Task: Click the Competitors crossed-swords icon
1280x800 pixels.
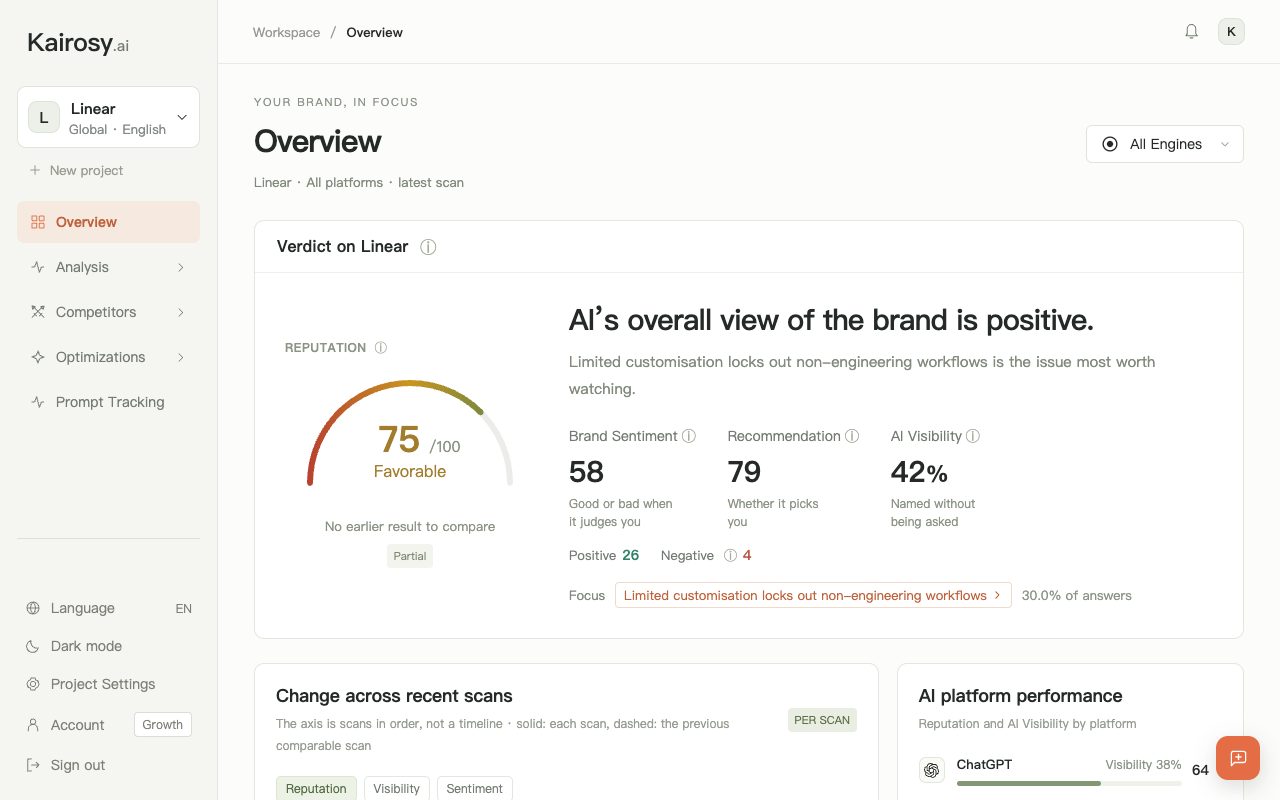Action: point(38,312)
